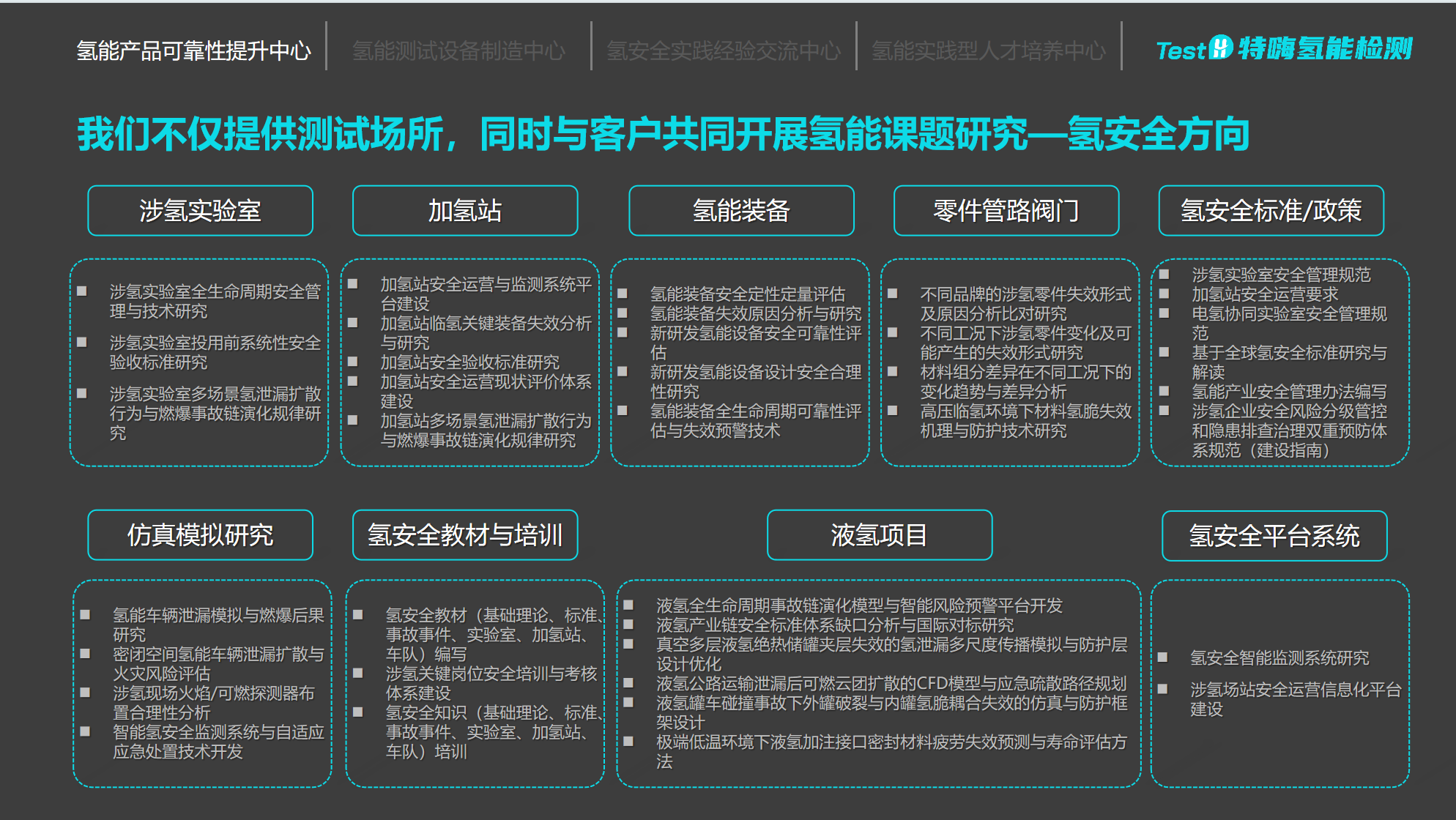Select the 氢安全教材与培训 heading box

pos(464,535)
